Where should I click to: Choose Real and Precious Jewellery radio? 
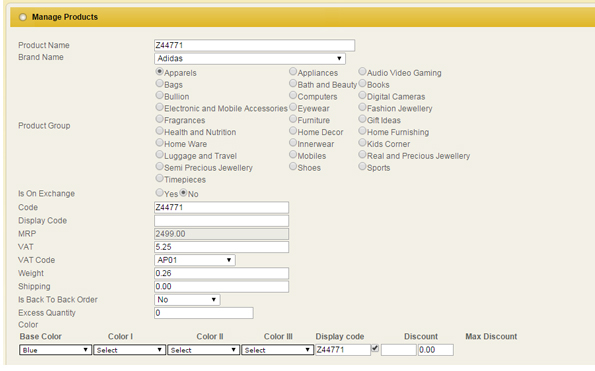362,154
